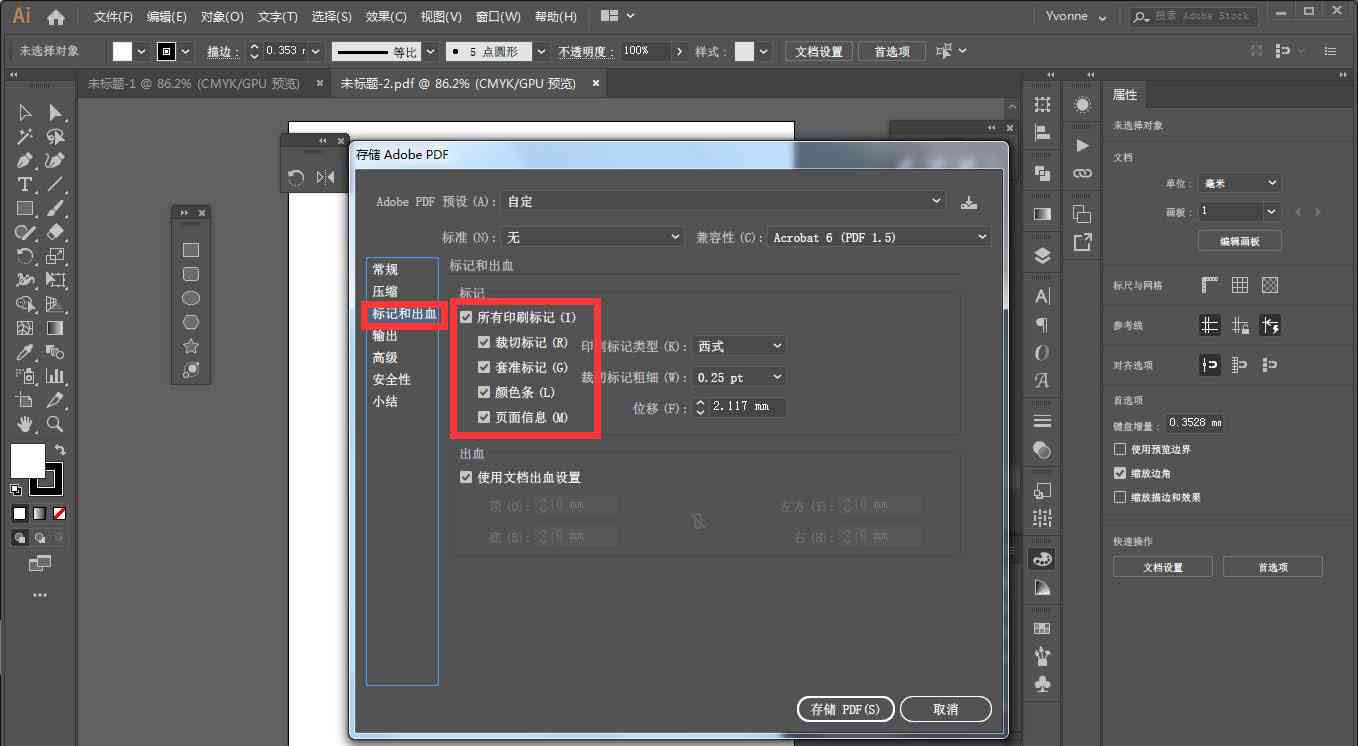Click 首选项 in 快速操作 section
This screenshot has width=1358, height=746.
point(1273,567)
